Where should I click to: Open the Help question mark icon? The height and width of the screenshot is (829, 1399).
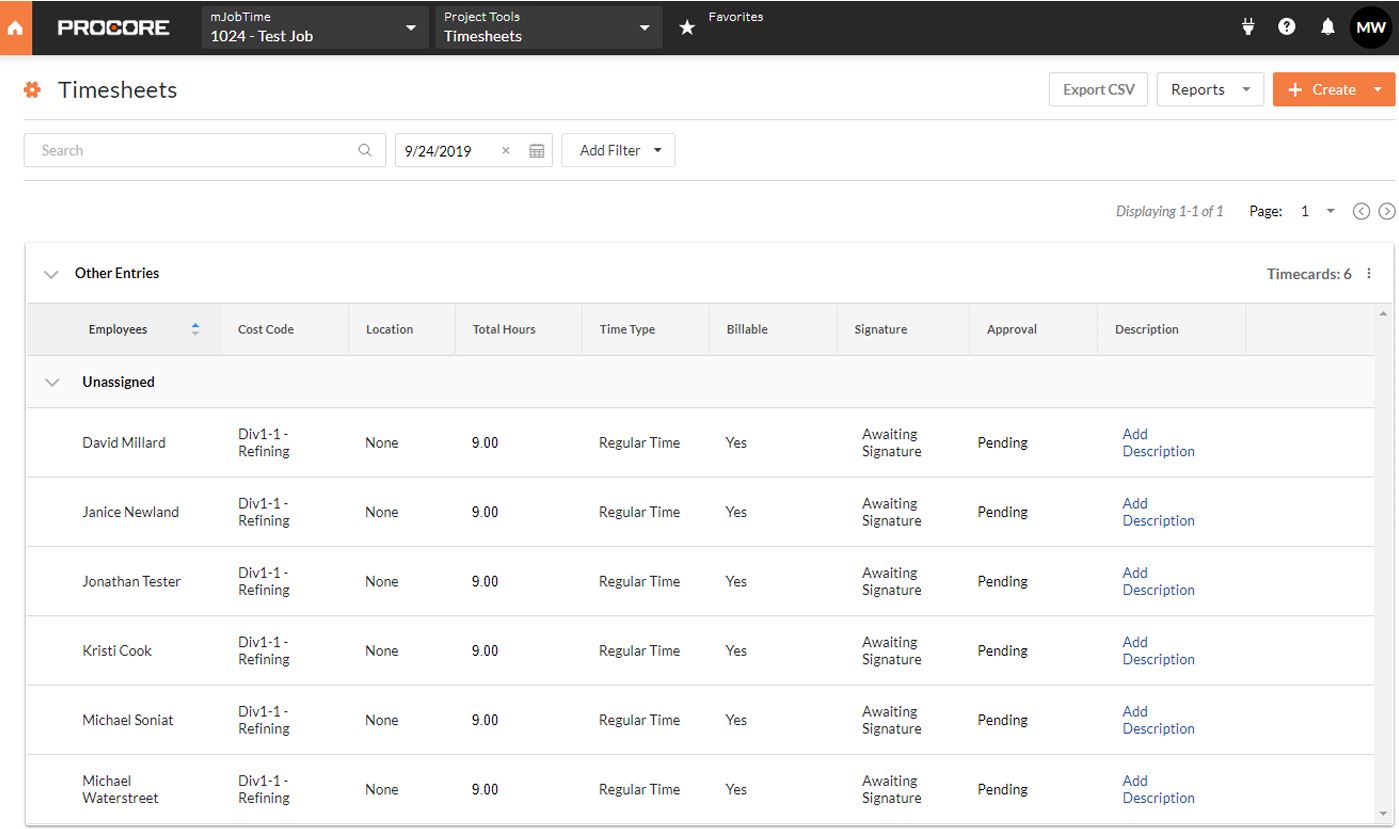1286,27
